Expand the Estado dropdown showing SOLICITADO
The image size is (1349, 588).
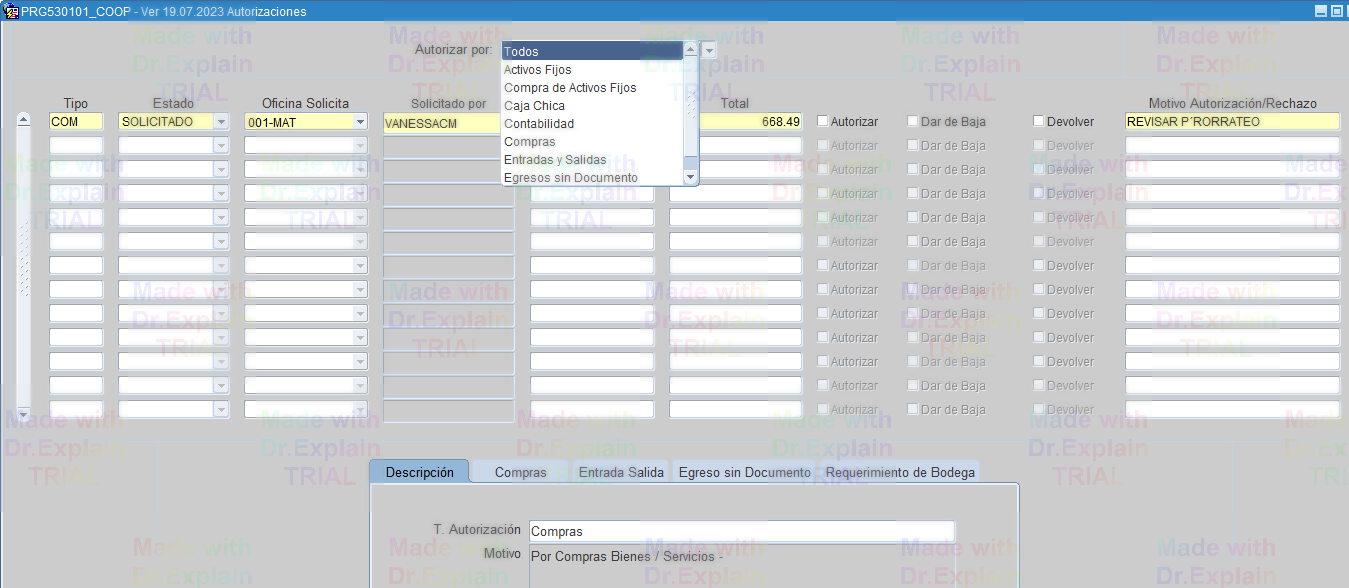pyautogui.click(x=221, y=122)
